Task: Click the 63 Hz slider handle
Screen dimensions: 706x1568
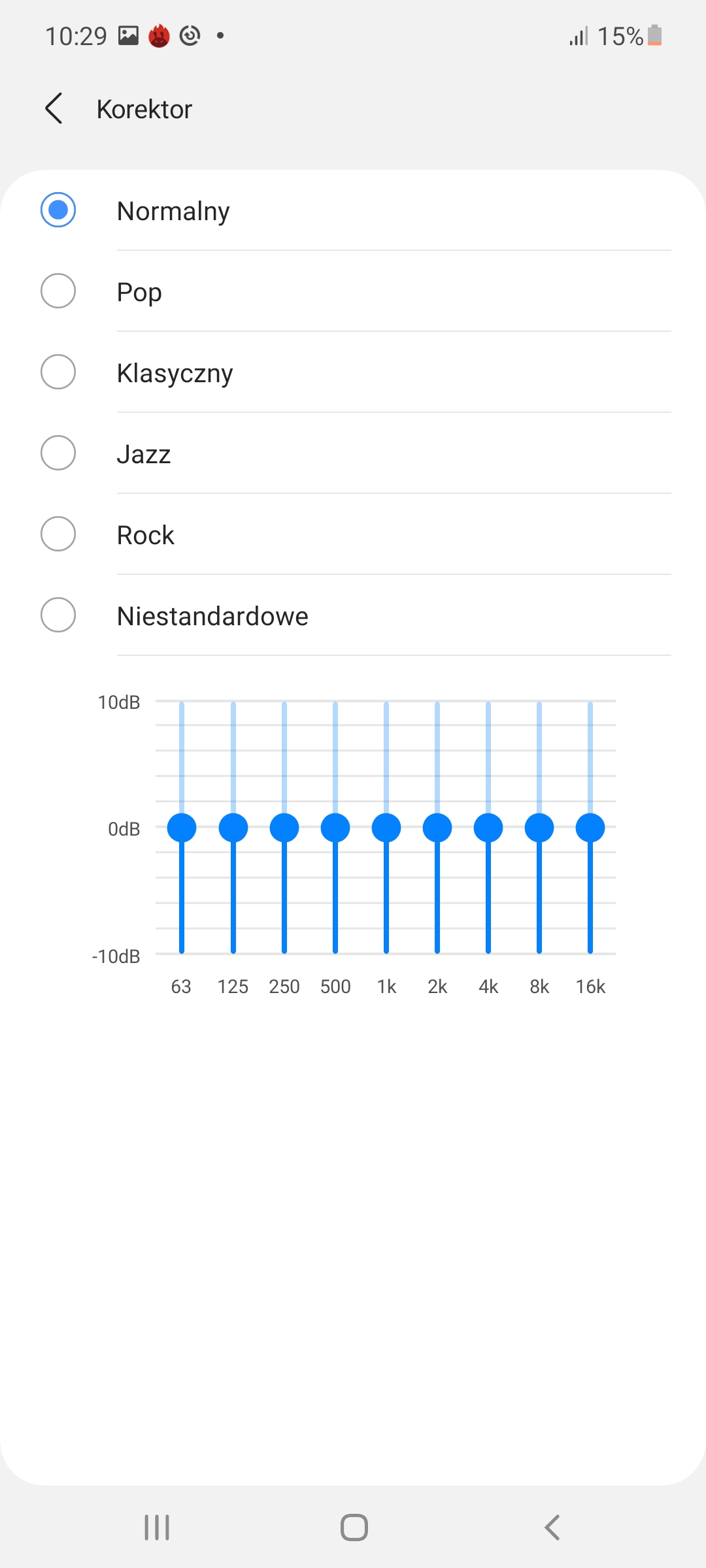Action: [182, 828]
